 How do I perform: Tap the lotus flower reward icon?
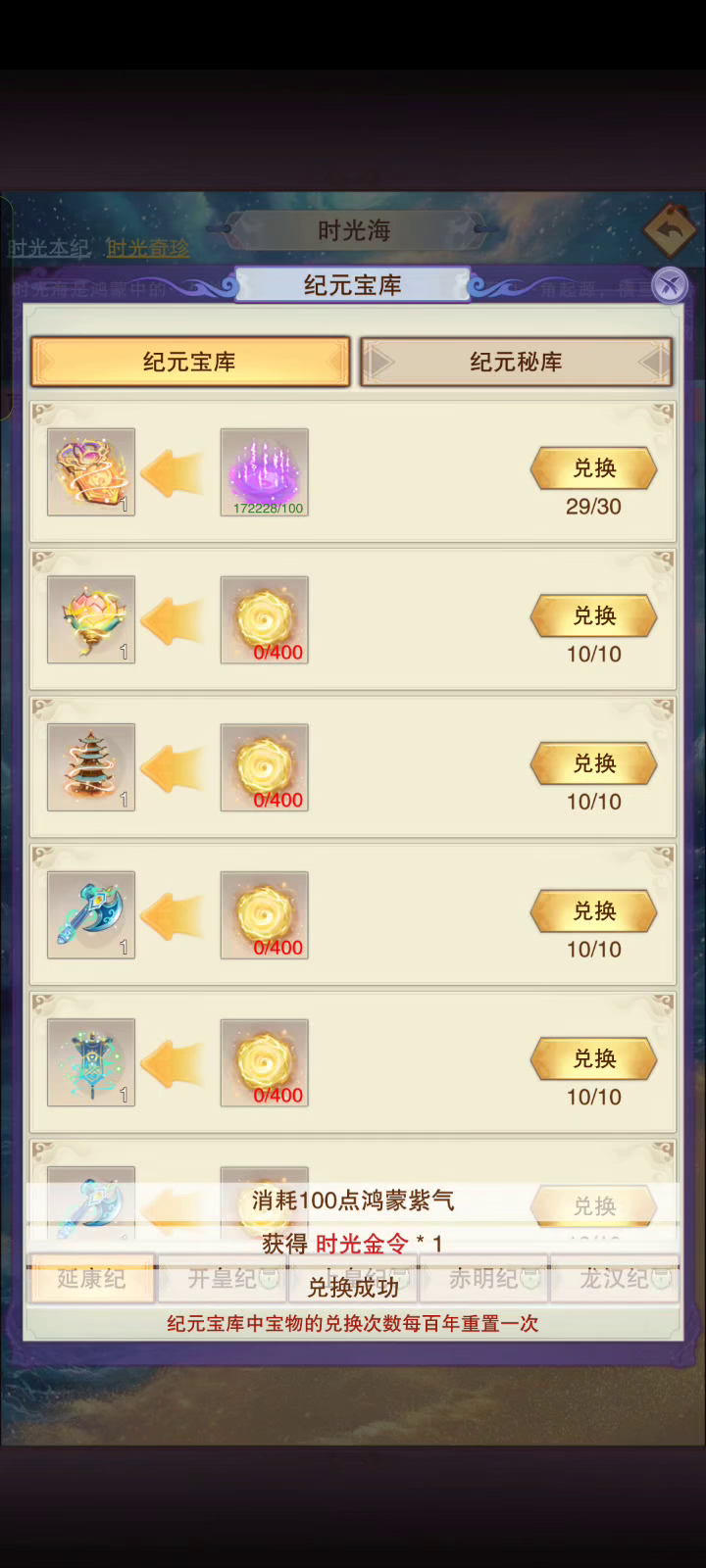pos(91,620)
